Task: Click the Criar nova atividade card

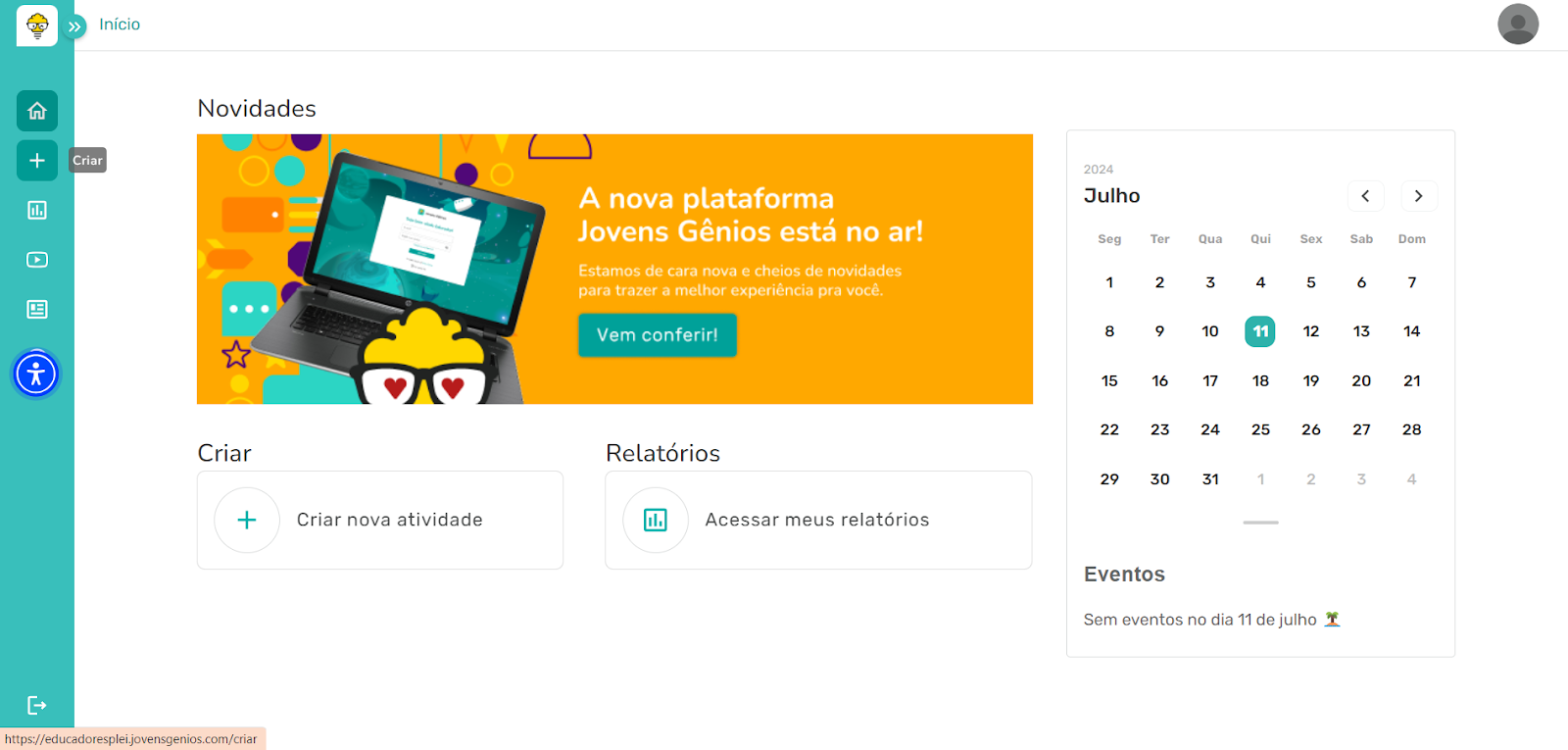Action: click(380, 520)
